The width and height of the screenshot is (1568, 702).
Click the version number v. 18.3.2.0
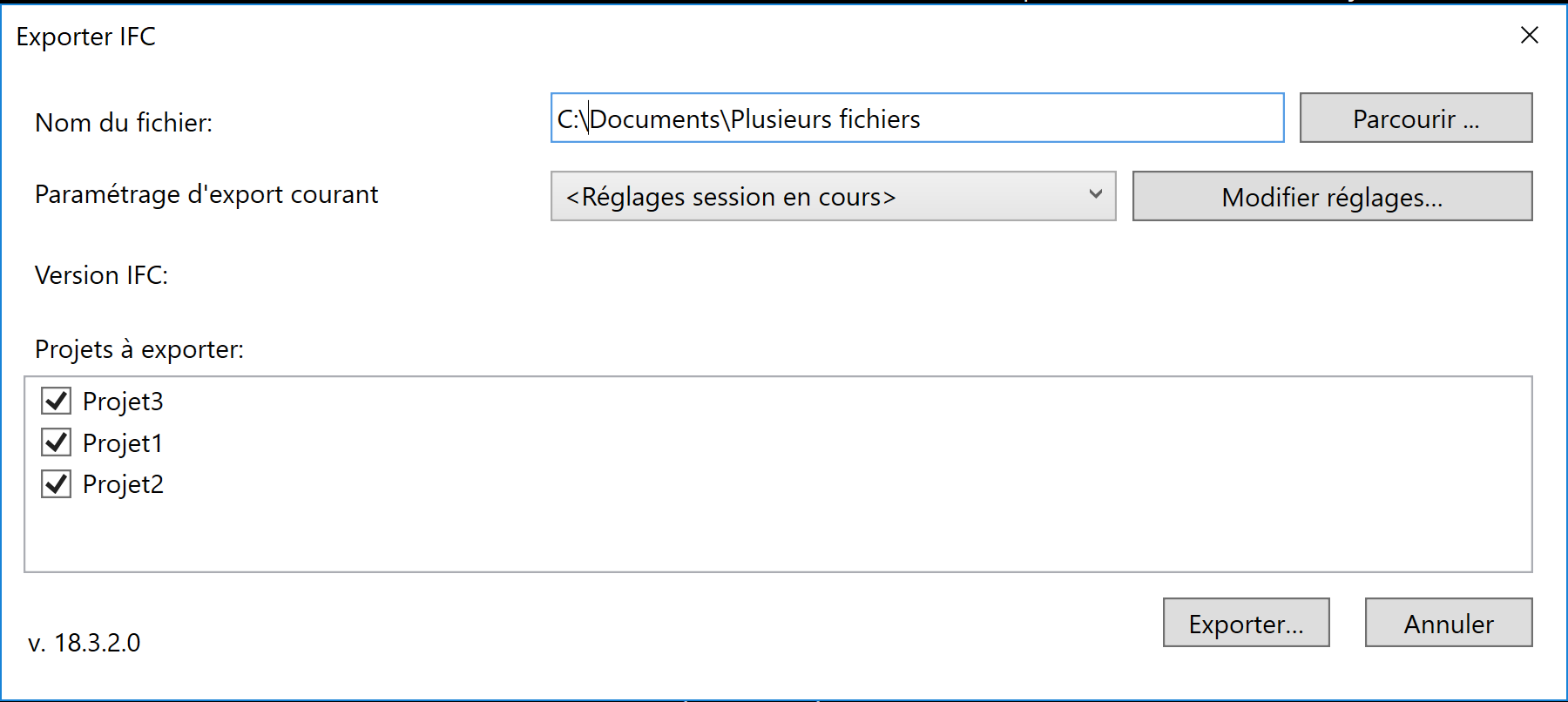tap(84, 643)
